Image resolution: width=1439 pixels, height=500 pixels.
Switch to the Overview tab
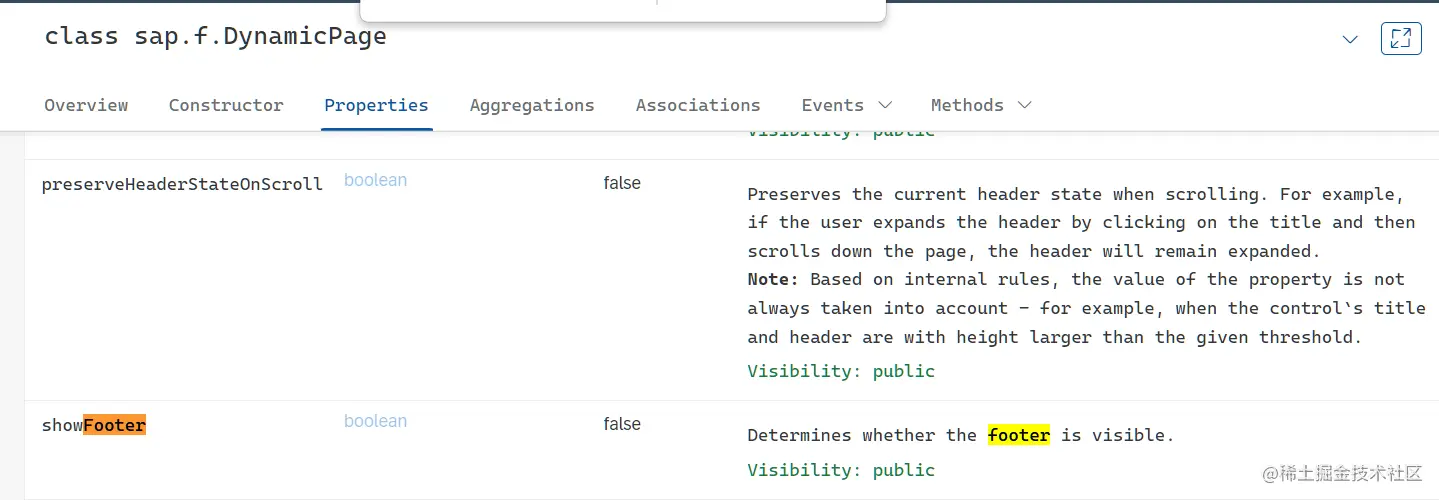(86, 105)
